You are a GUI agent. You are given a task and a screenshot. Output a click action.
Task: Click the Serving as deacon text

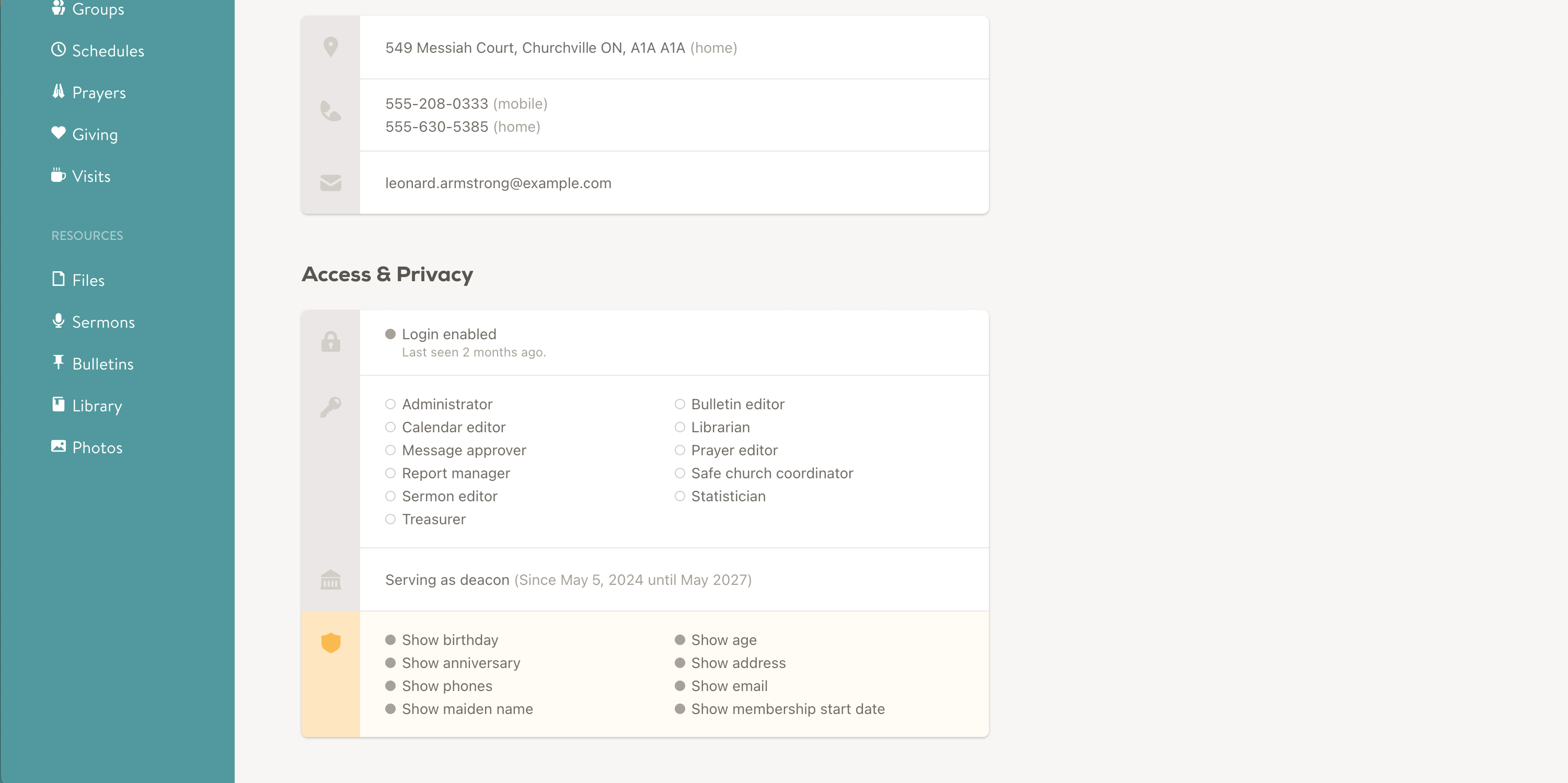point(447,580)
